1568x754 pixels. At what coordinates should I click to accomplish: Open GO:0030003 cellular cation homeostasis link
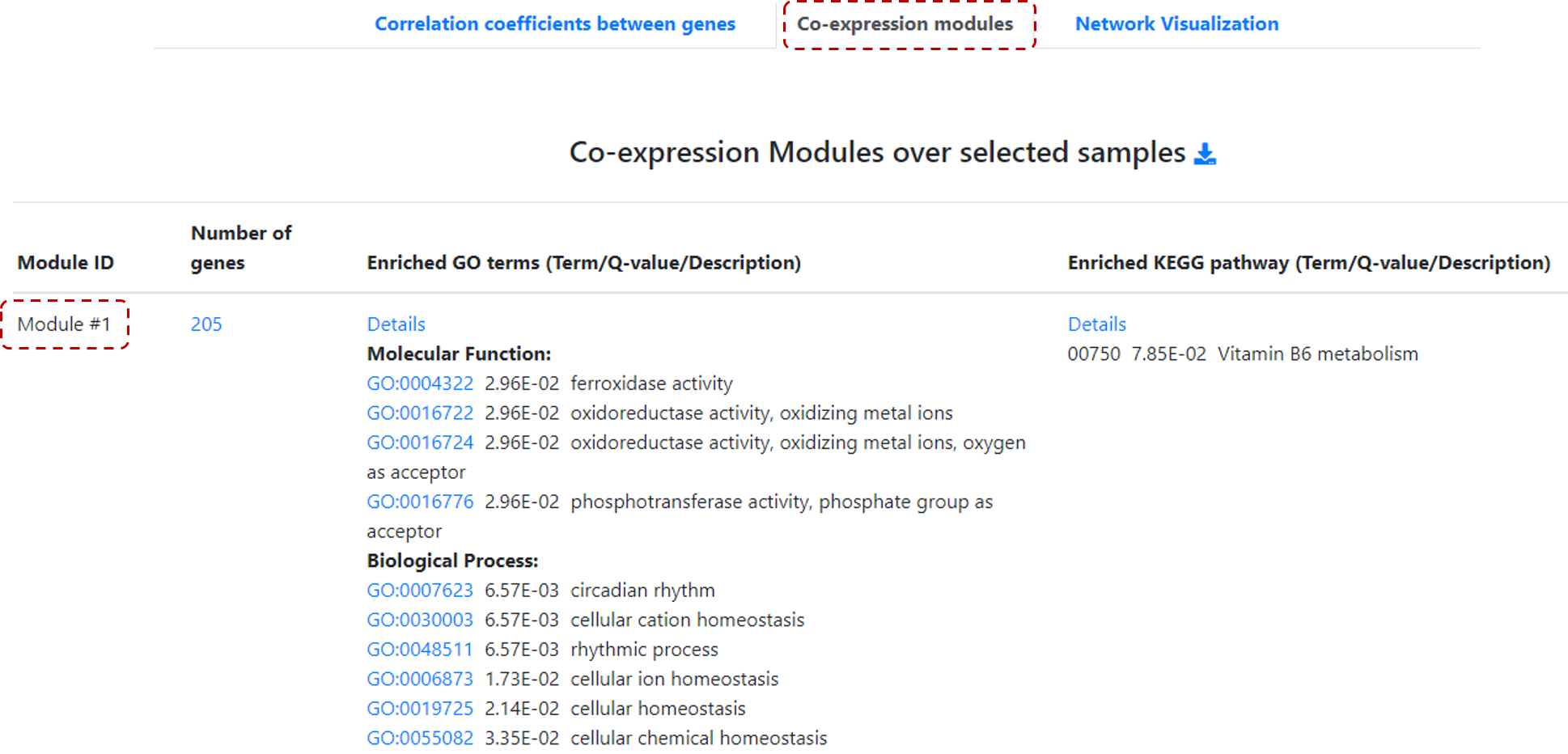click(x=420, y=620)
